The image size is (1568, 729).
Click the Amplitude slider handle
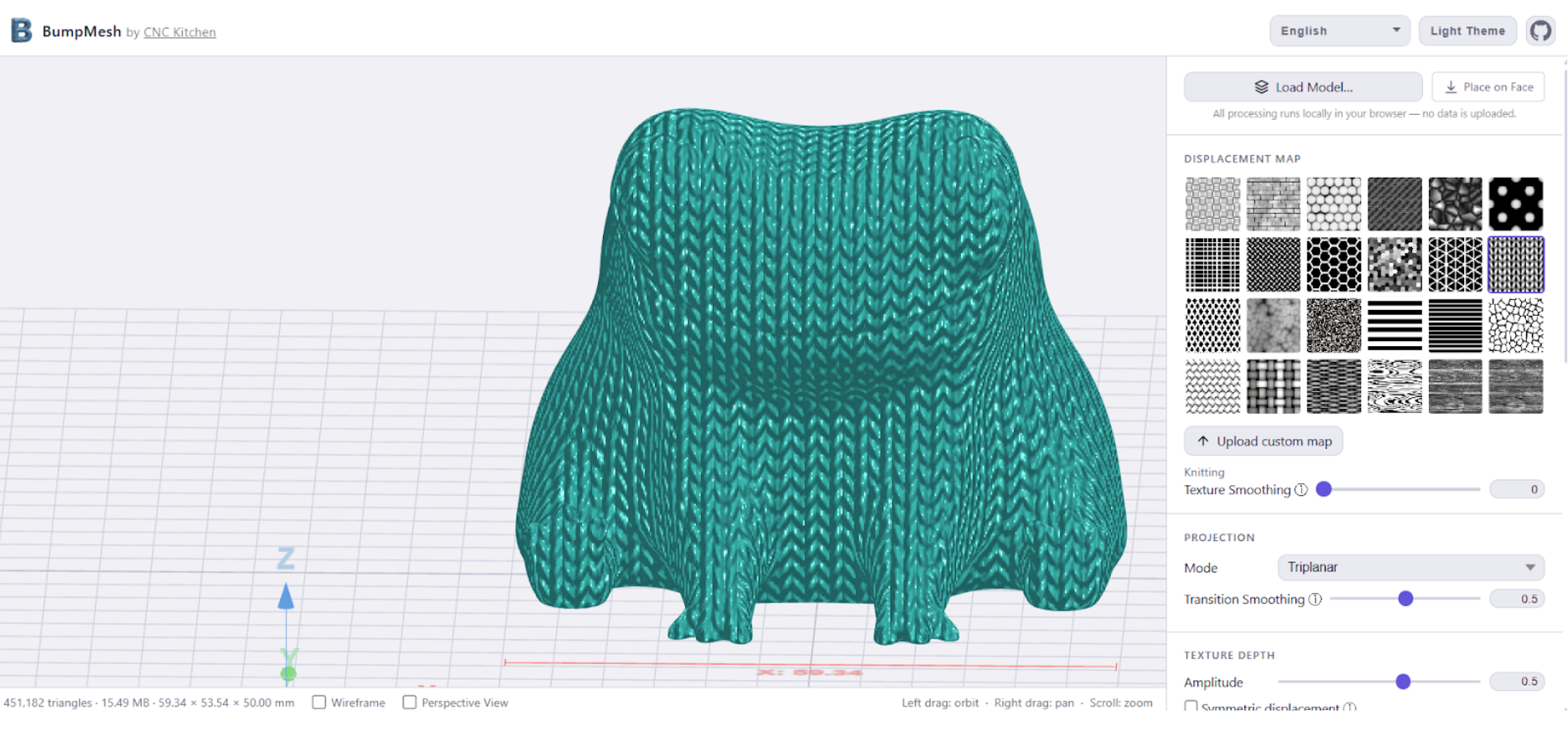tap(1403, 682)
